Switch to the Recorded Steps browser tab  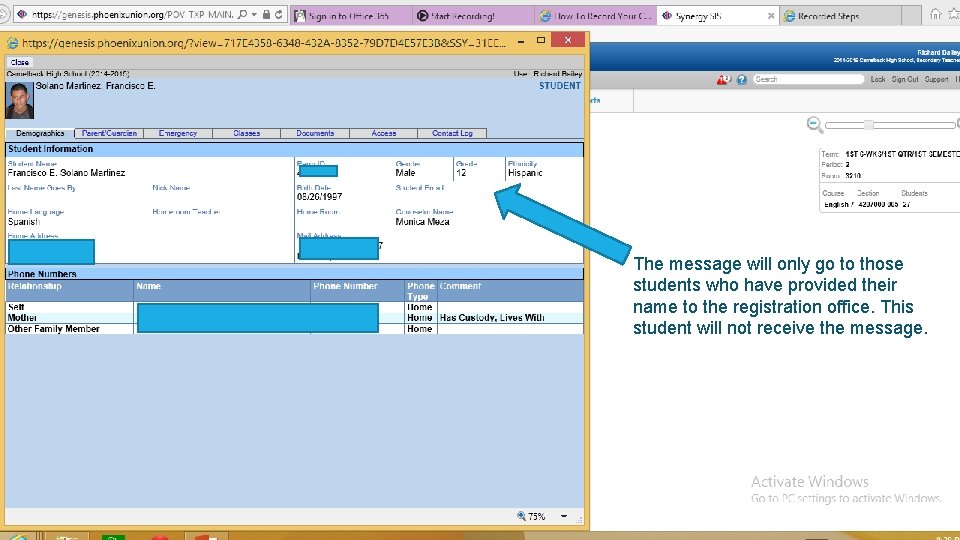coord(840,16)
